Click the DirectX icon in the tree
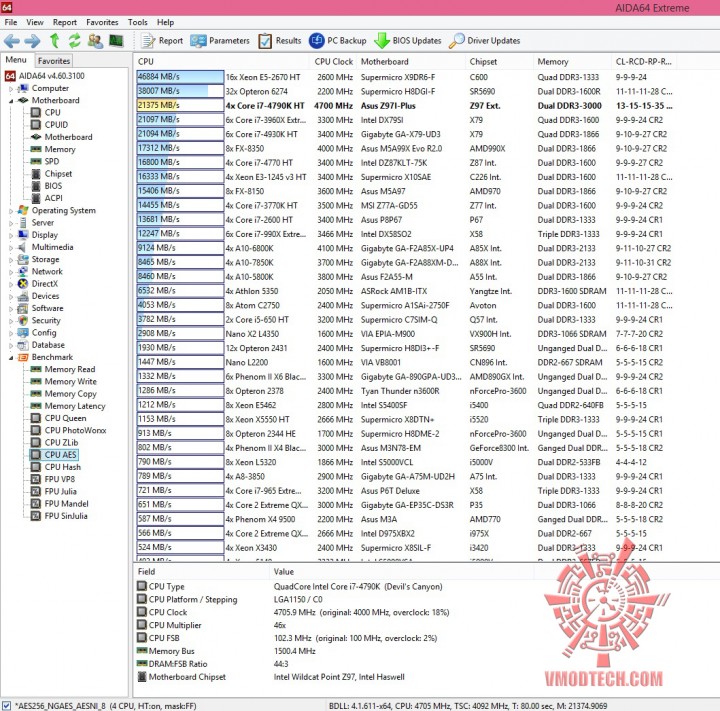This screenshot has height=711, width=720. click(23, 284)
